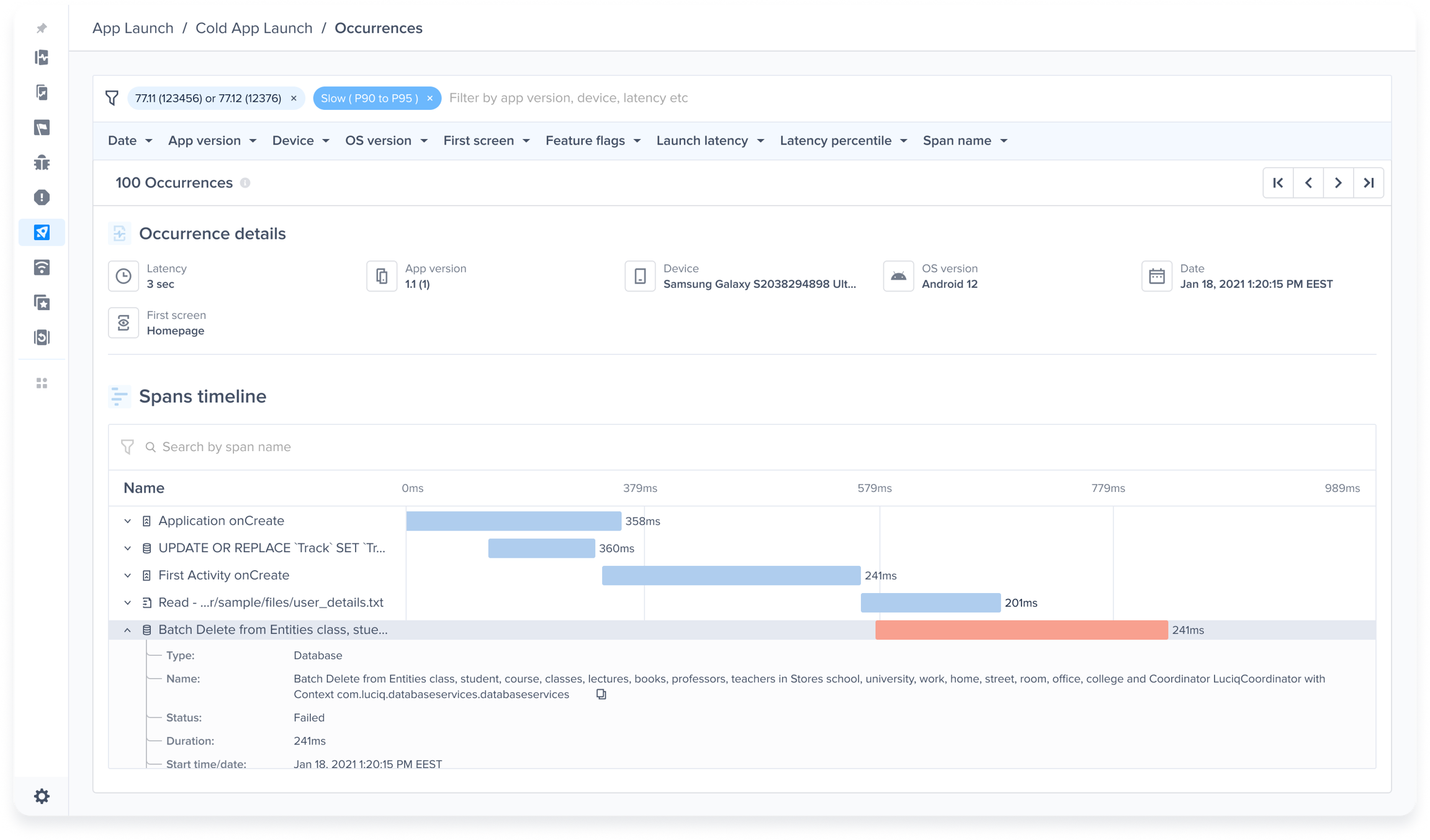The height and width of the screenshot is (840, 1430).
Task: Remove the Slow (P90 to P95) filter chip
Action: tap(429, 98)
